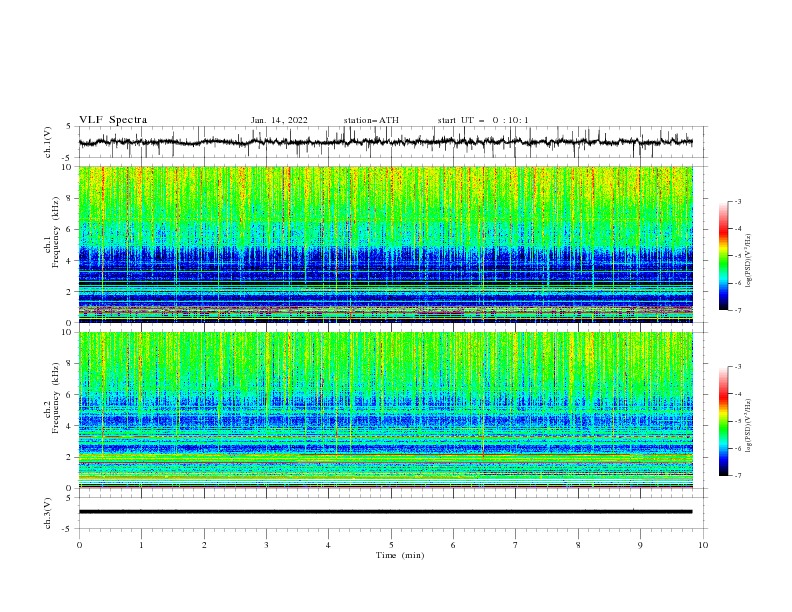Click time axis tick label "7"
Screen dimensions: 792x612
[x=515, y=545]
